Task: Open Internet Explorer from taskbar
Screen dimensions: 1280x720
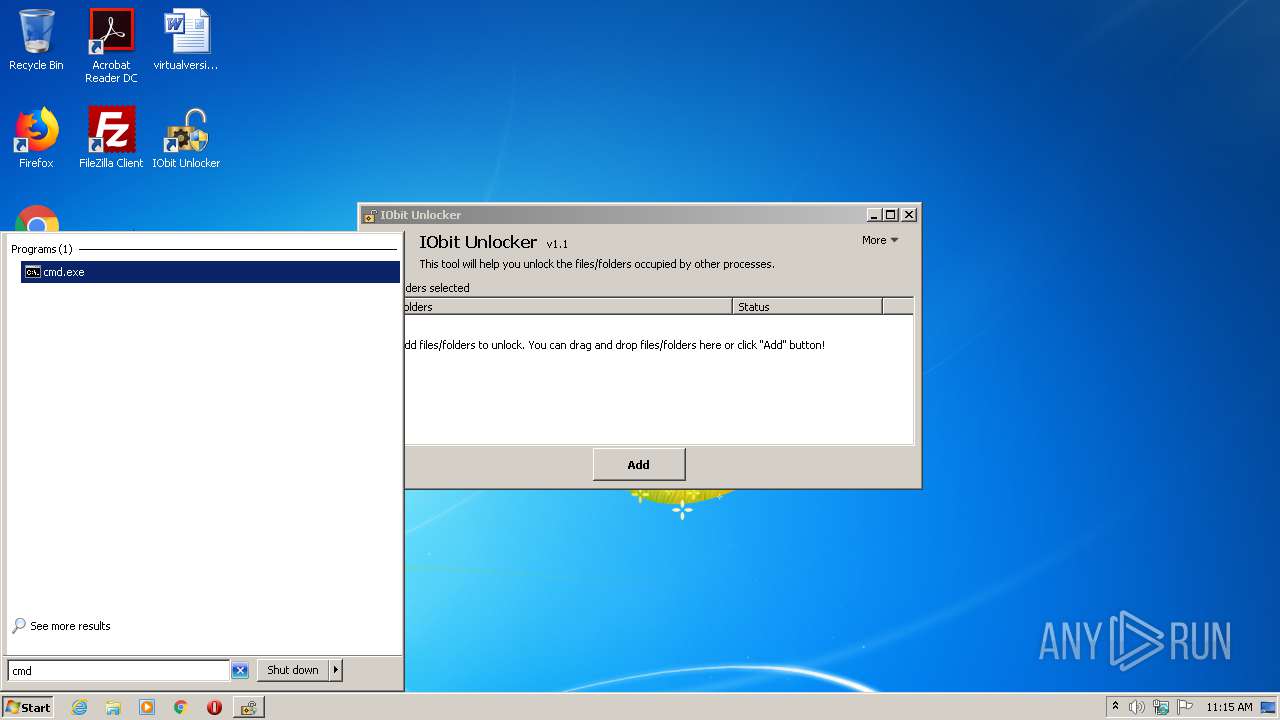Action: pyautogui.click(x=79, y=707)
